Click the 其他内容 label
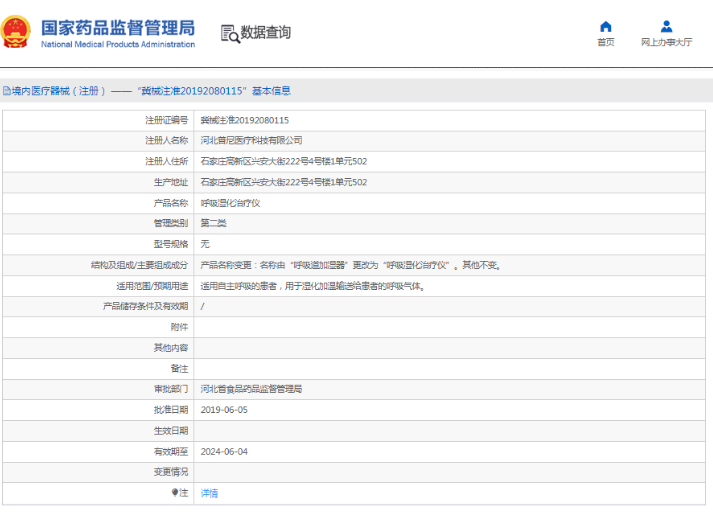 pyautogui.click(x=171, y=348)
